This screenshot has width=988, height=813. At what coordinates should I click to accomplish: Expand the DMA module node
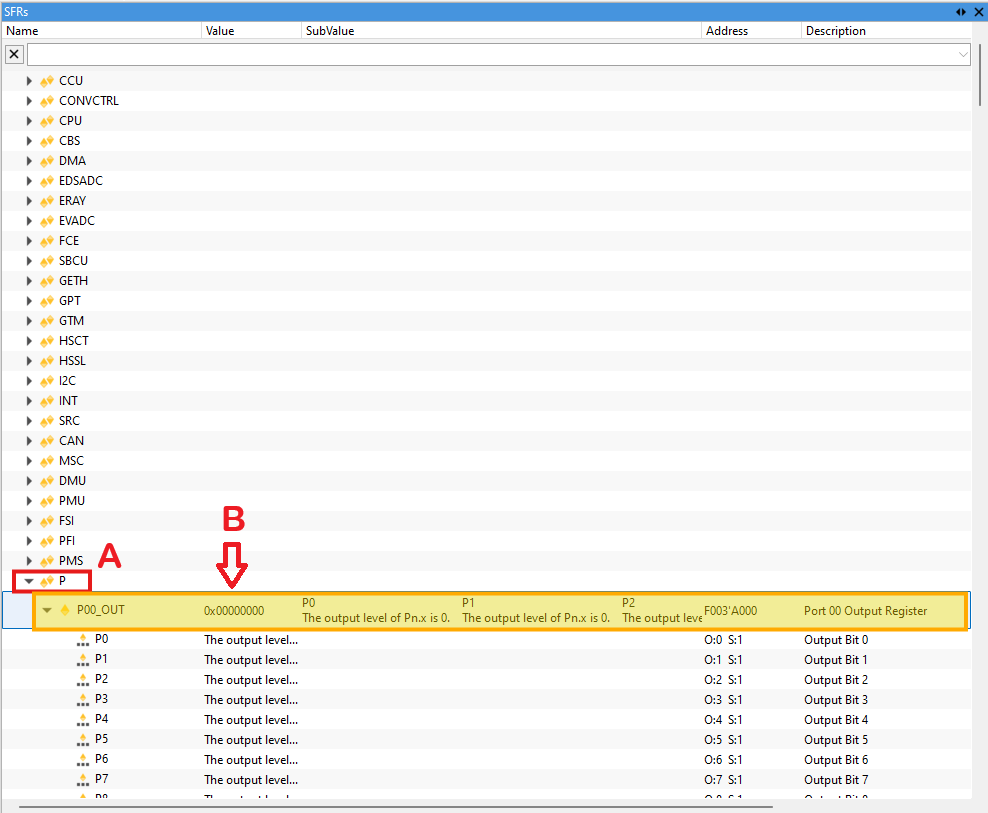point(29,160)
